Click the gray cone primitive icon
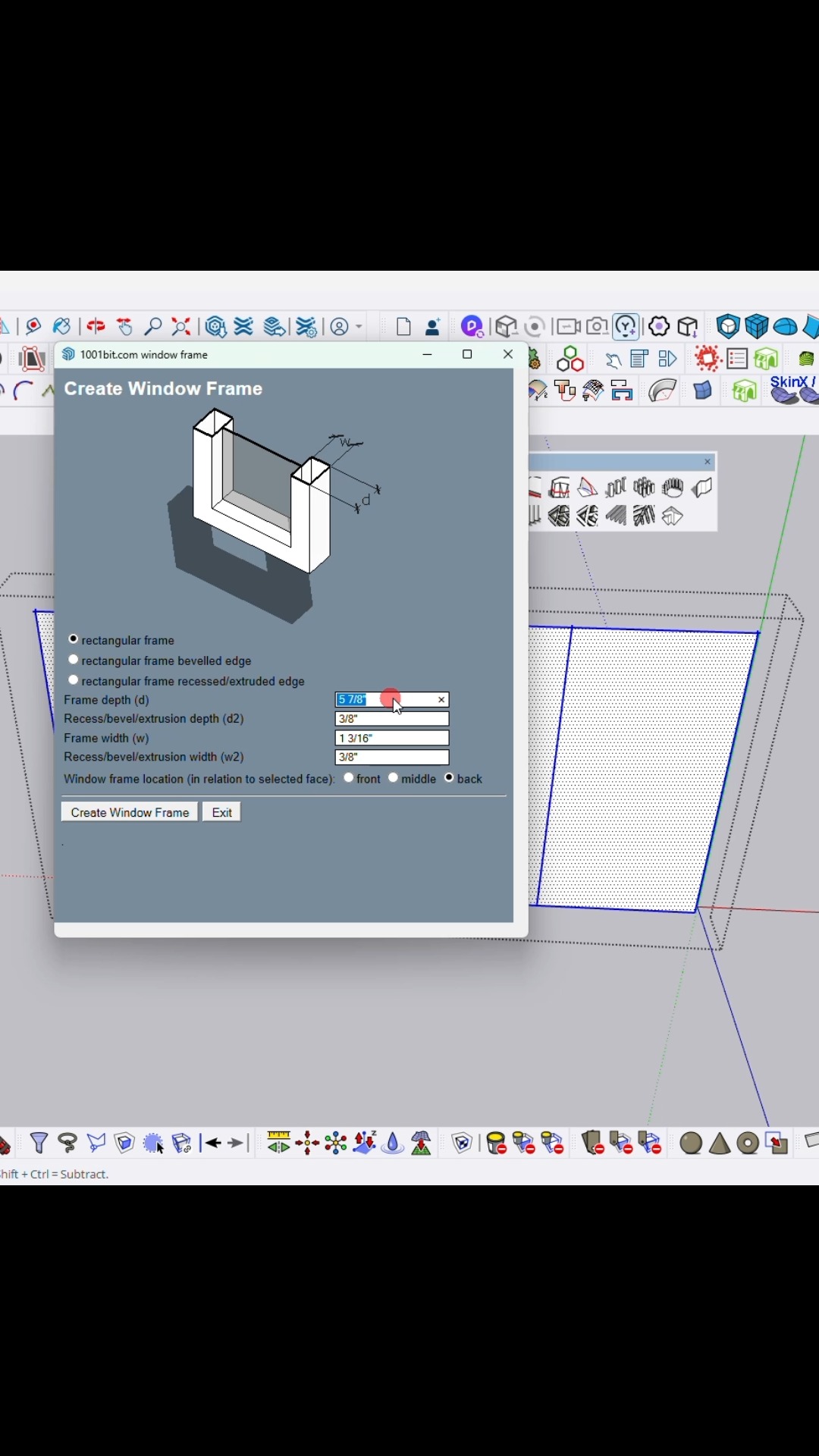 (720, 1143)
